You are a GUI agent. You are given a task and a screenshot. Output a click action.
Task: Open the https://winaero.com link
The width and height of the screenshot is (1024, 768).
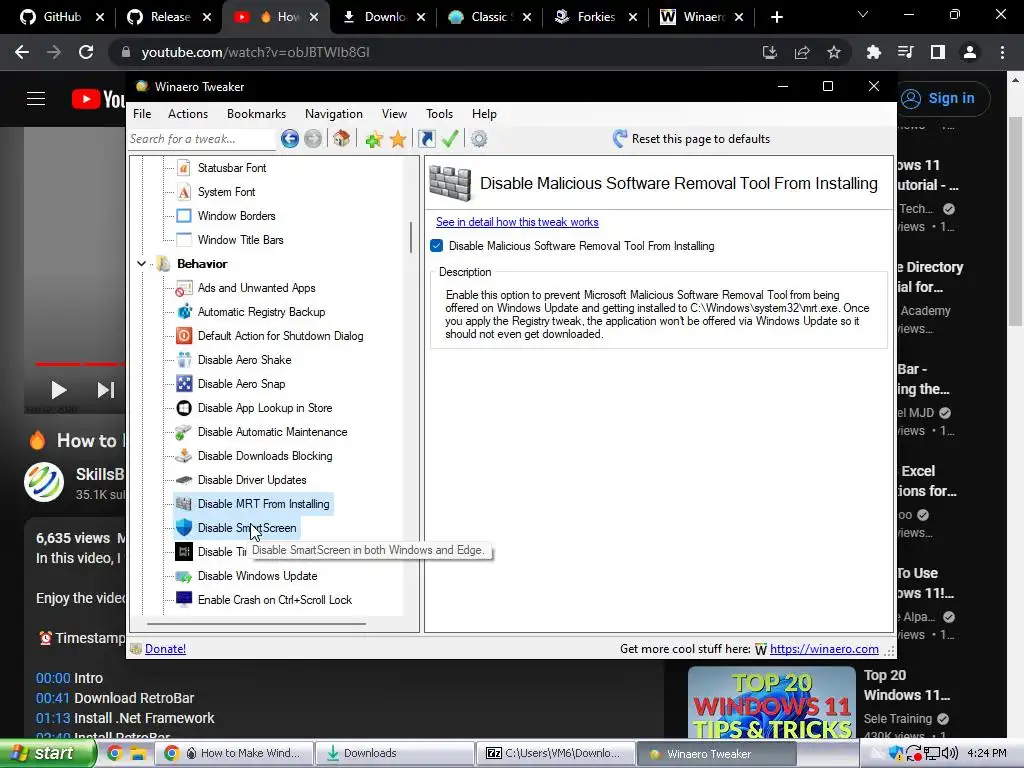(824, 648)
